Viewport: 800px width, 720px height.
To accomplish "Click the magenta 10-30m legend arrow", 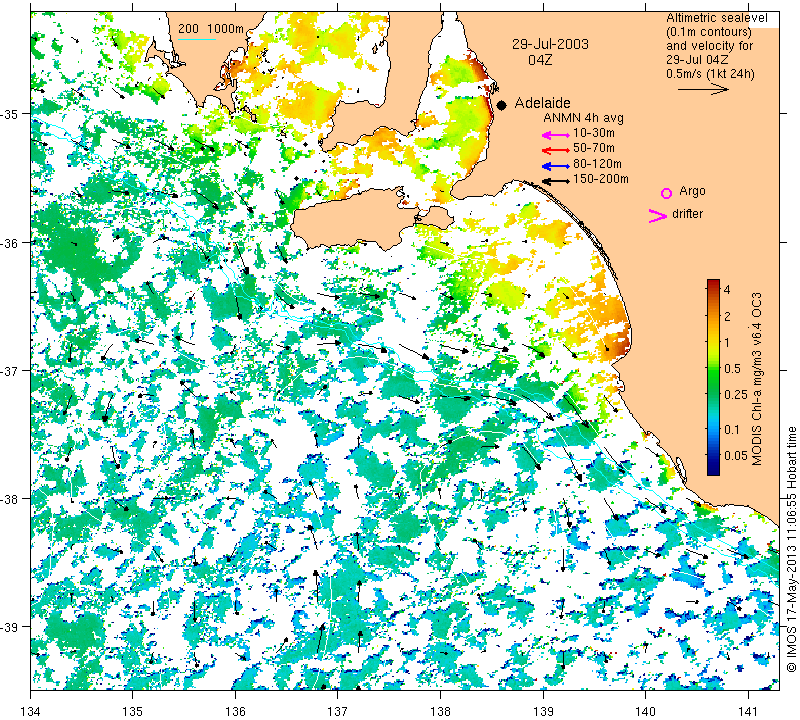I will (555, 135).
